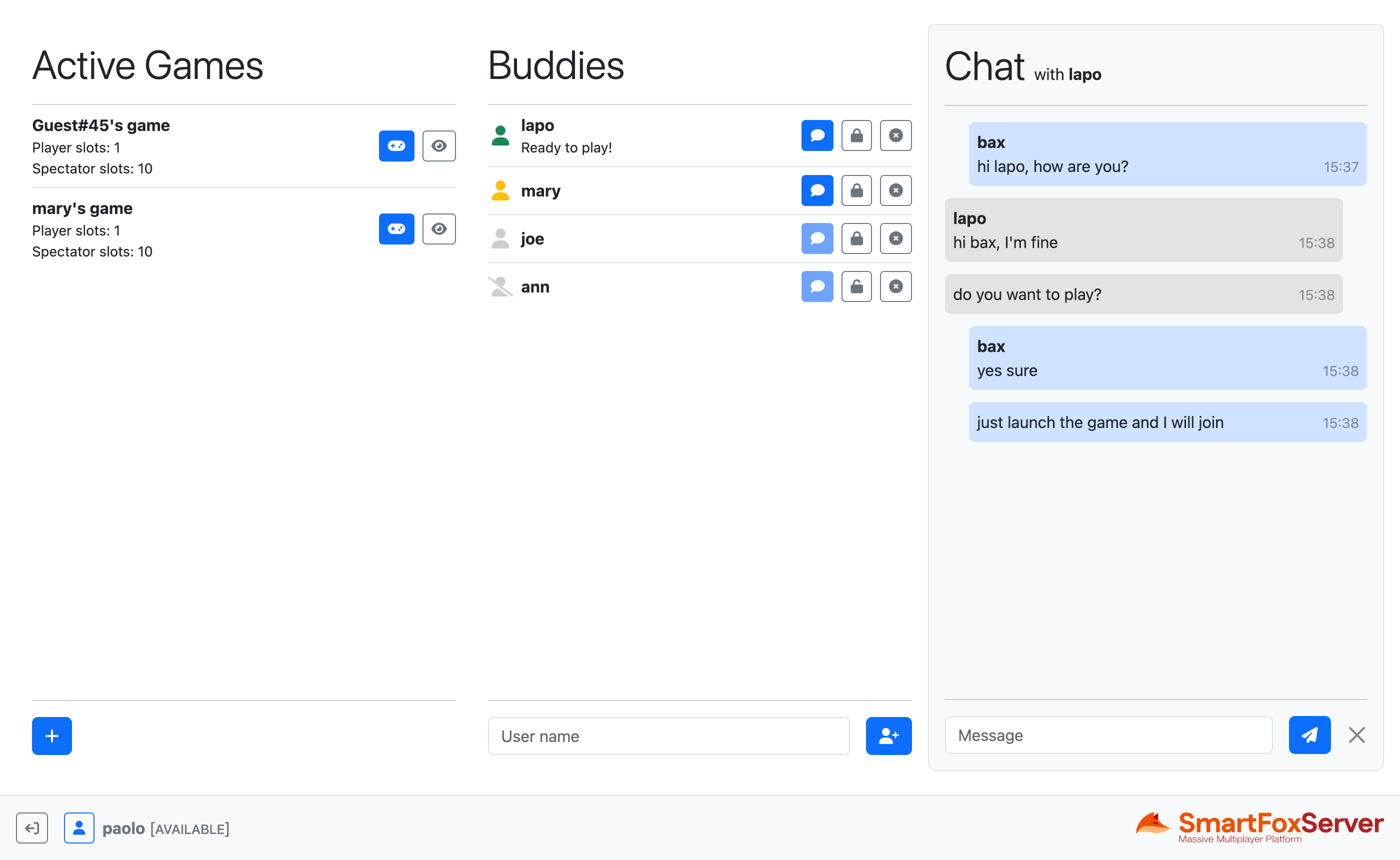Image resolution: width=1400 pixels, height=860 pixels.
Task: Send the chat message with paper plane
Action: (1309, 735)
